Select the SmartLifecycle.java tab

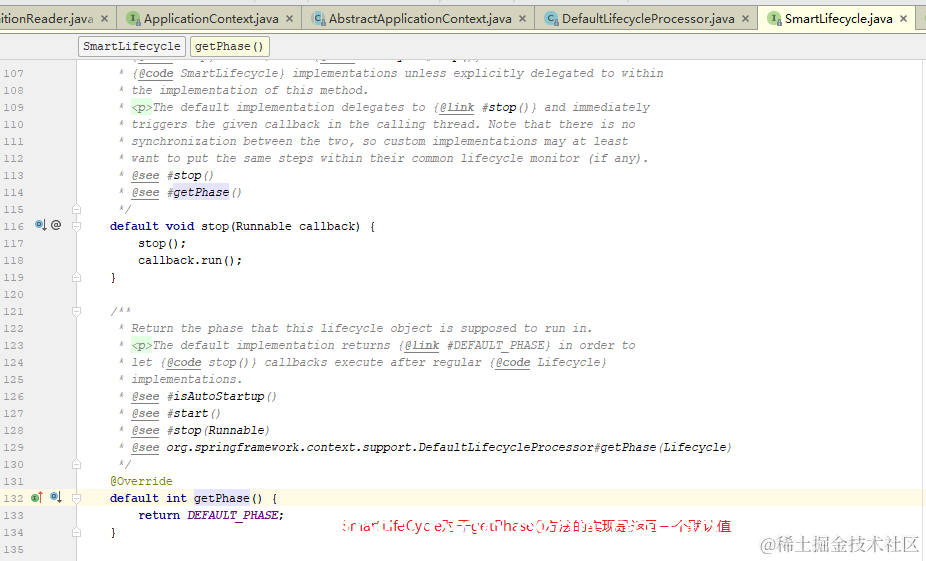pyautogui.click(x=837, y=19)
